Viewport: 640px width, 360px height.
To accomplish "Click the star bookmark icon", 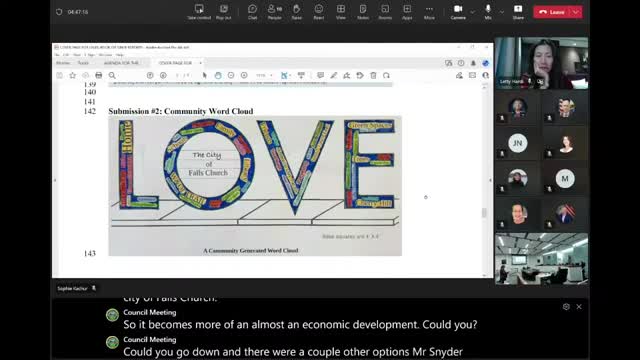I will coord(73,76).
